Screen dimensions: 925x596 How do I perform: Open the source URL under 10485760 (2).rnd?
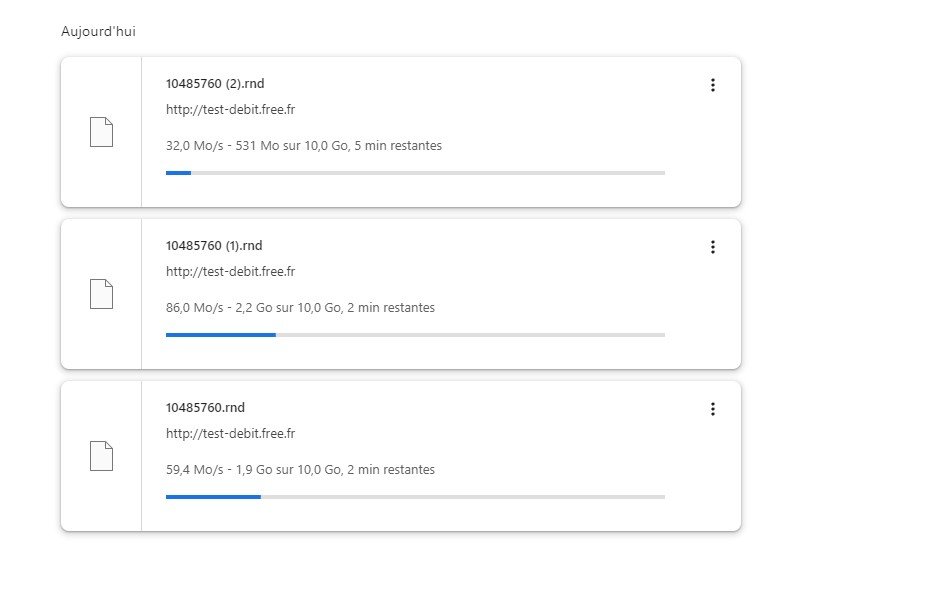point(230,109)
